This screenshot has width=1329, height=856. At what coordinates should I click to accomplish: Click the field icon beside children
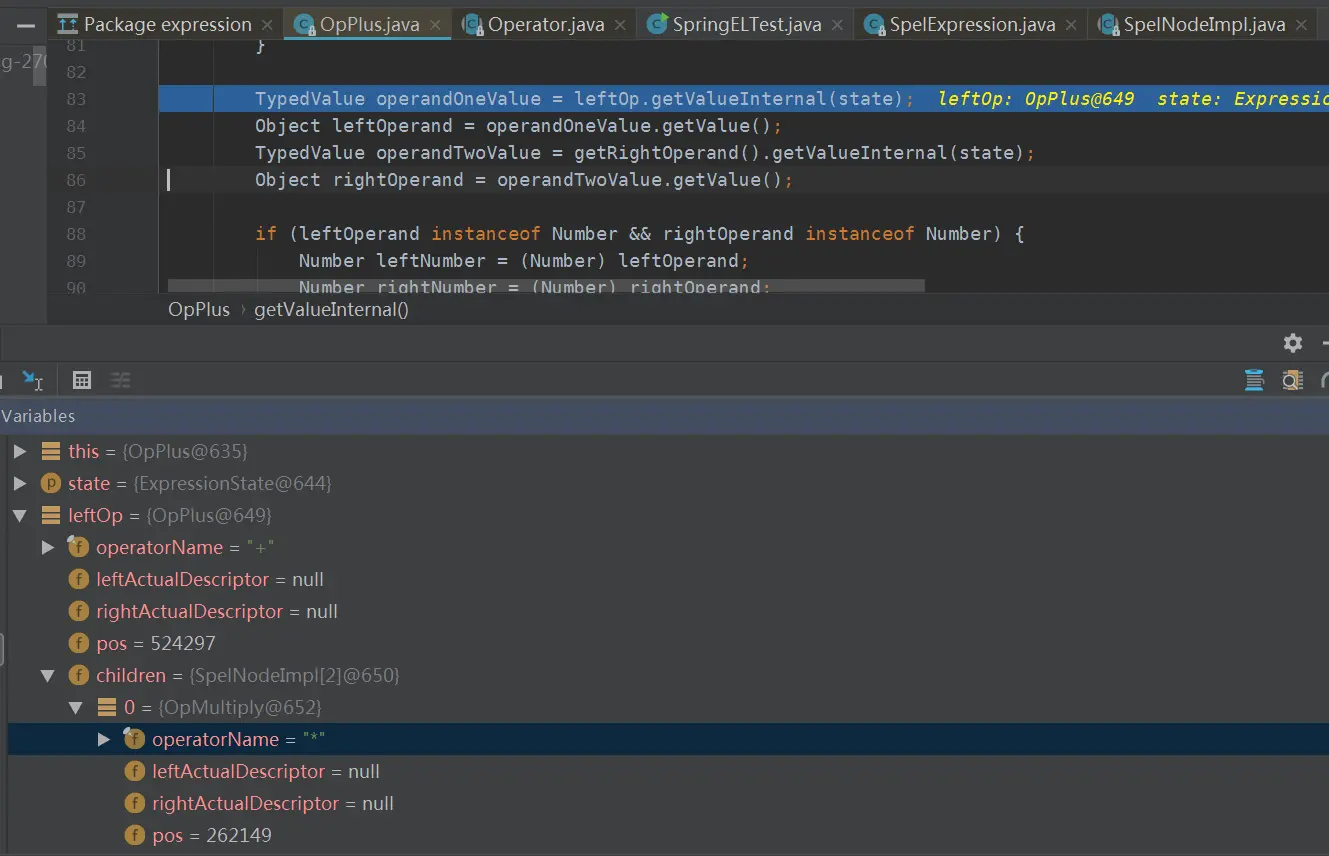pyautogui.click(x=79, y=675)
